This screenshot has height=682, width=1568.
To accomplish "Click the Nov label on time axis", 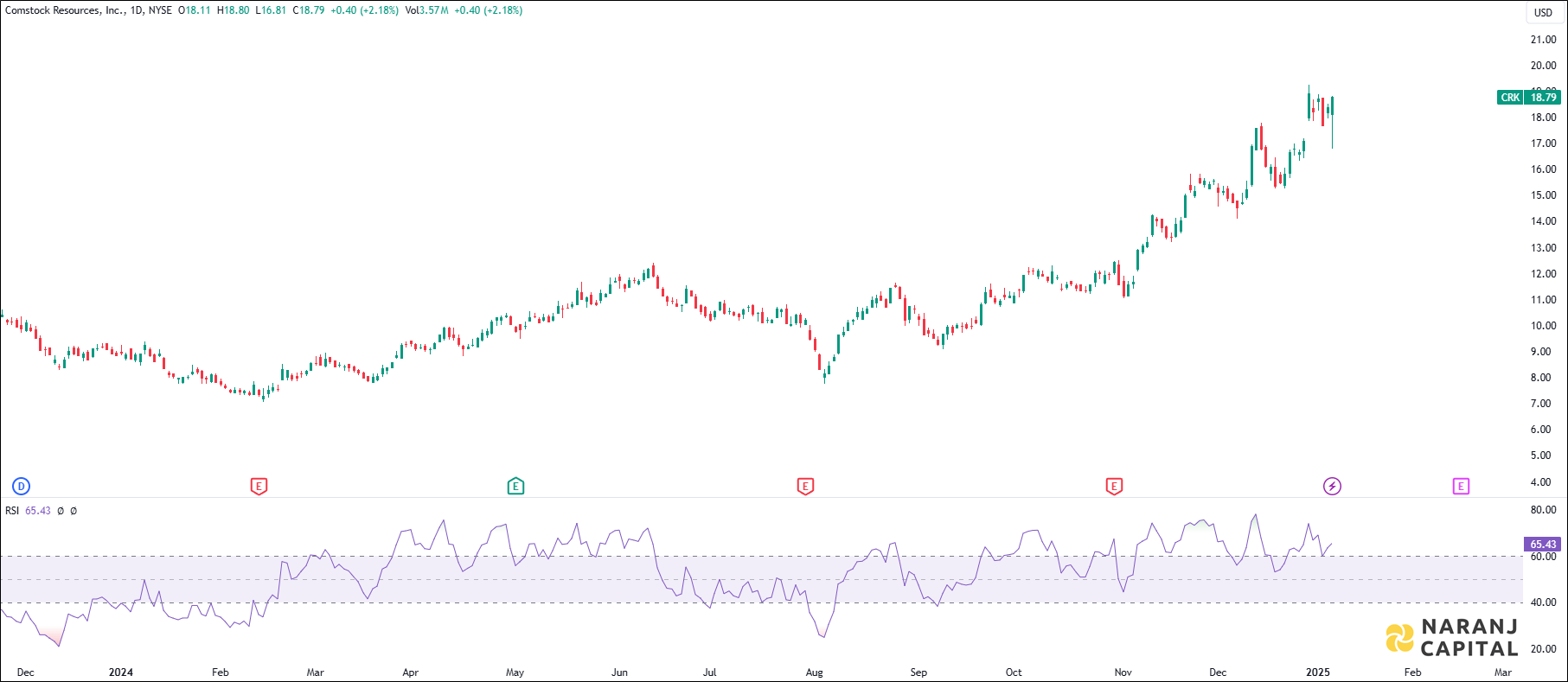I will pyautogui.click(x=1123, y=672).
